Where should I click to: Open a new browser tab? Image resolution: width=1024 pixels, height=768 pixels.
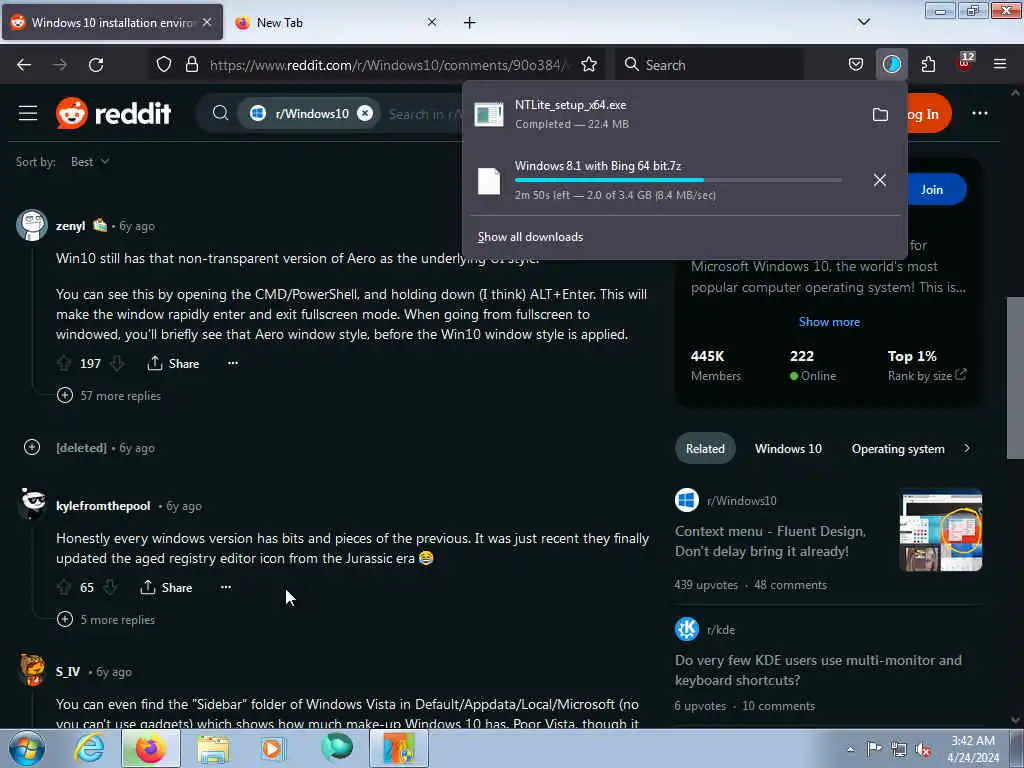pyautogui.click(x=470, y=22)
